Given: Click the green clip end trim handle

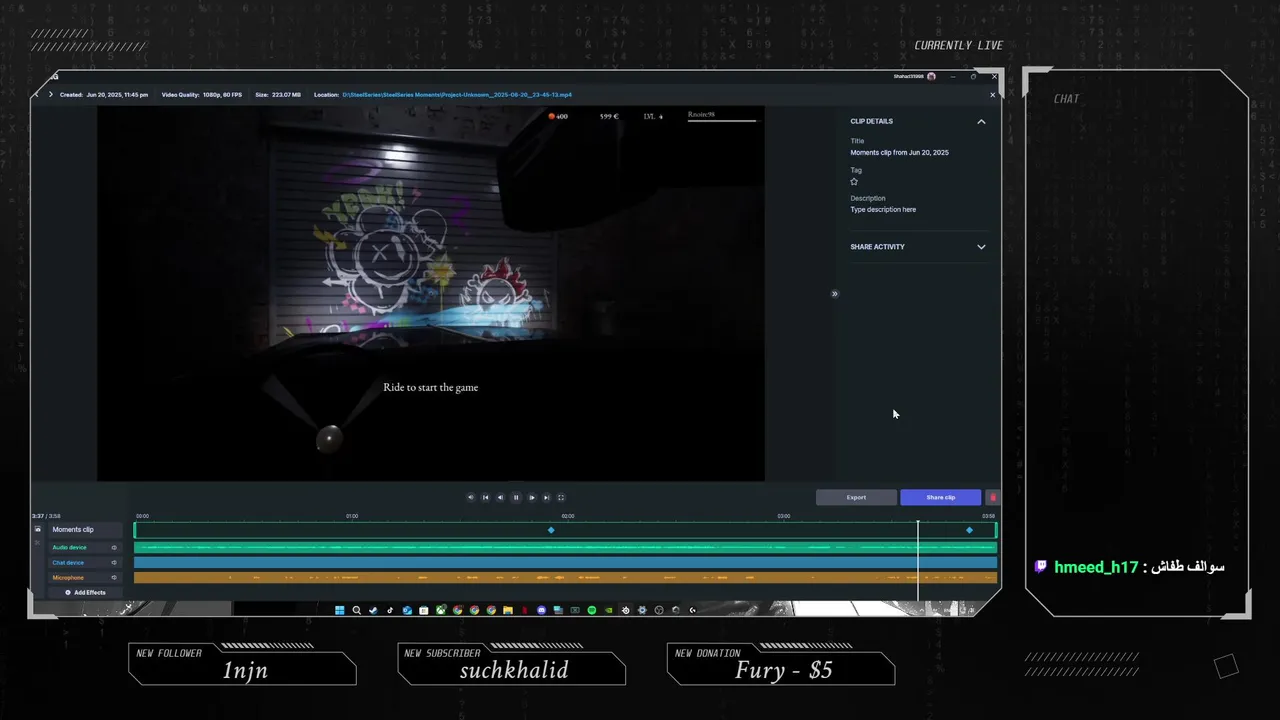Looking at the screenshot, I should point(995,530).
